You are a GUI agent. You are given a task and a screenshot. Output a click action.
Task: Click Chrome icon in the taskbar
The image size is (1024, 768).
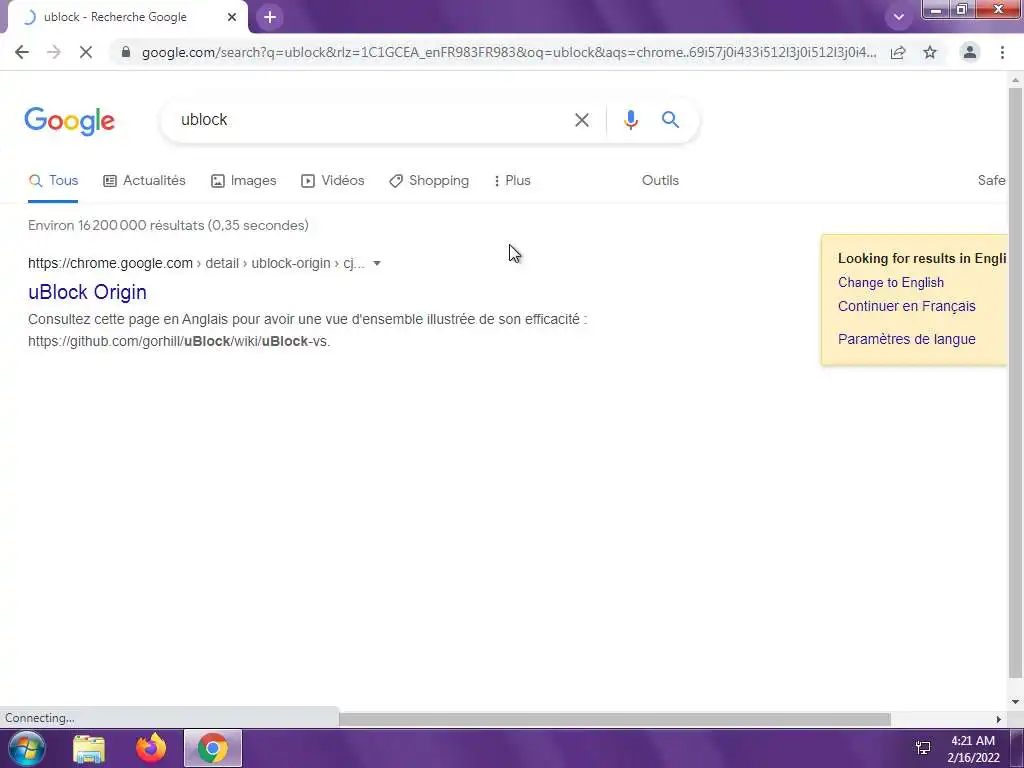[213, 748]
